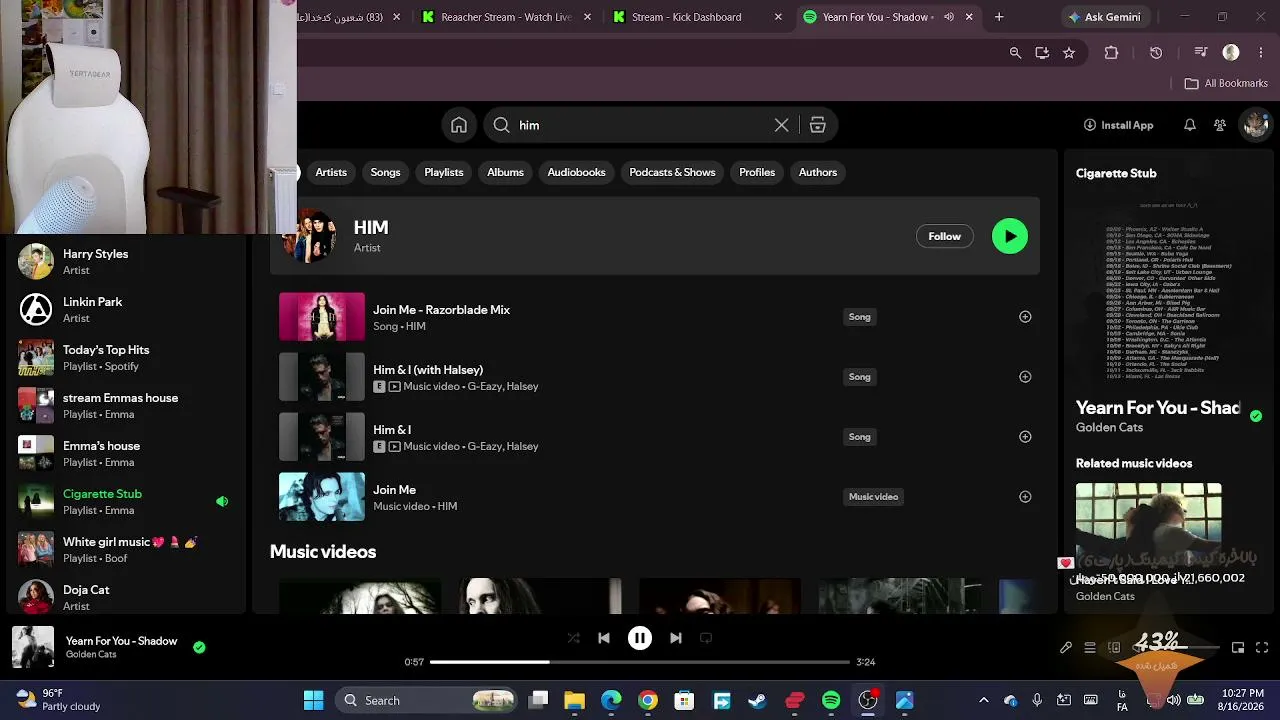Open lyrics microphone icon in player bar
Viewport: 1280px width, 720px height.
coord(1066,648)
